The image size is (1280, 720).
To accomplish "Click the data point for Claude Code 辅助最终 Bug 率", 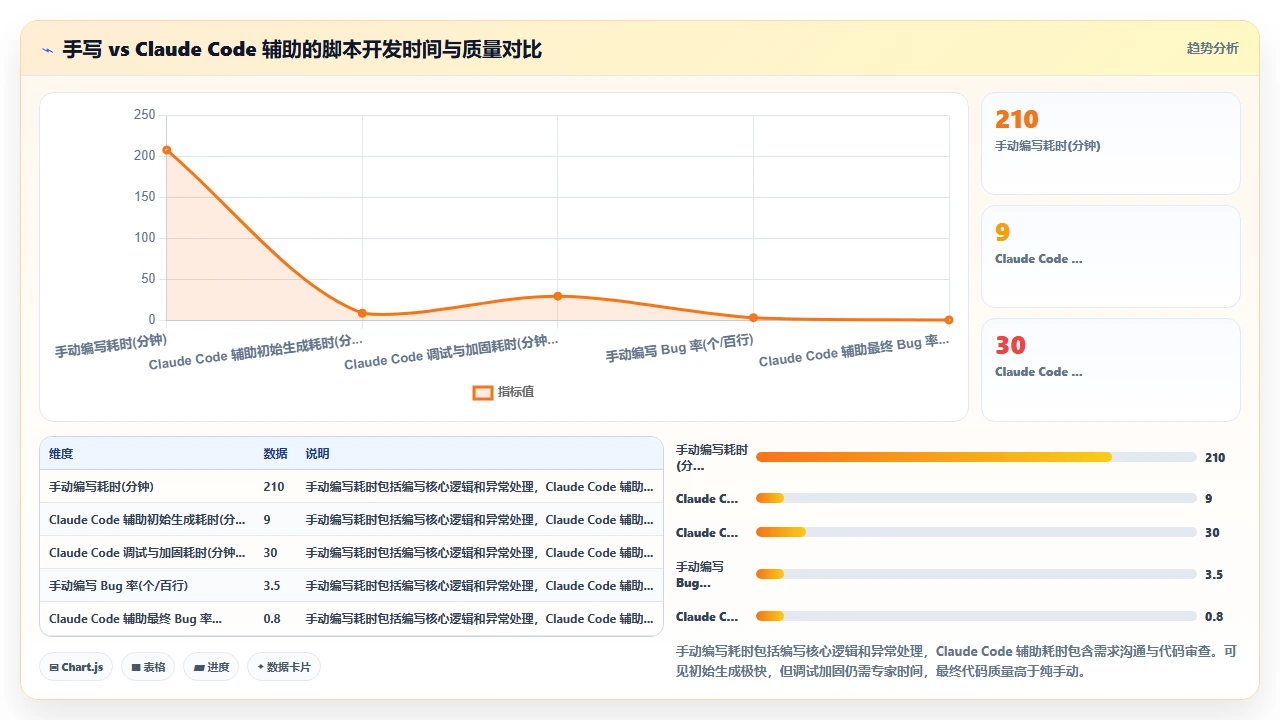I will [949, 320].
